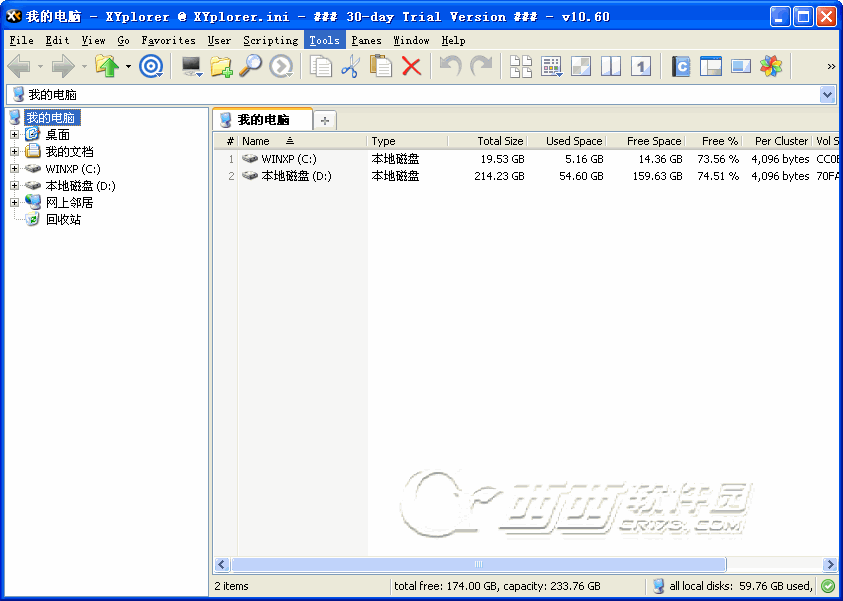Sort by Name column header

302,141
